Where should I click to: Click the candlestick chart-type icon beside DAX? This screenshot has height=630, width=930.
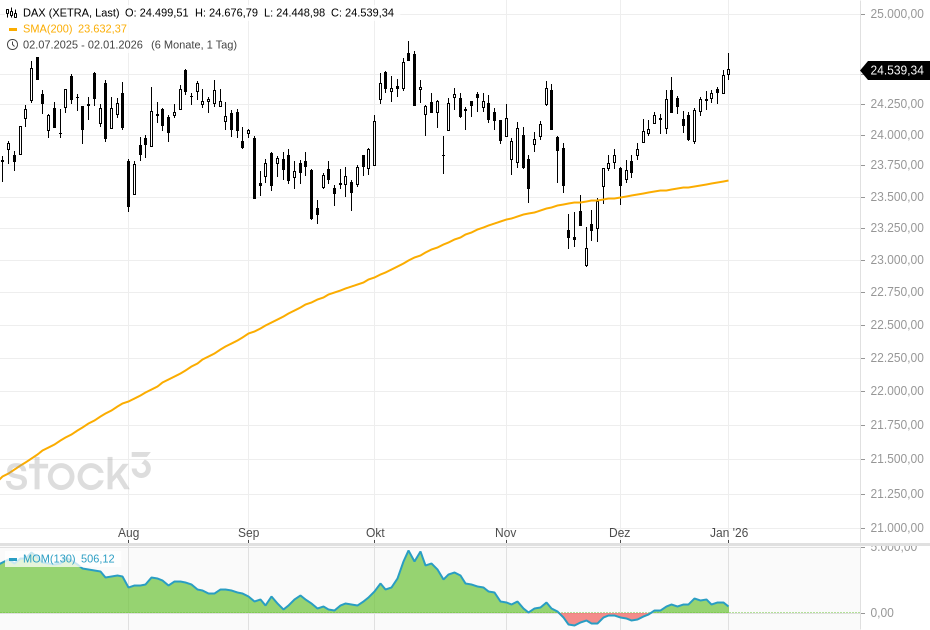tap(12, 13)
